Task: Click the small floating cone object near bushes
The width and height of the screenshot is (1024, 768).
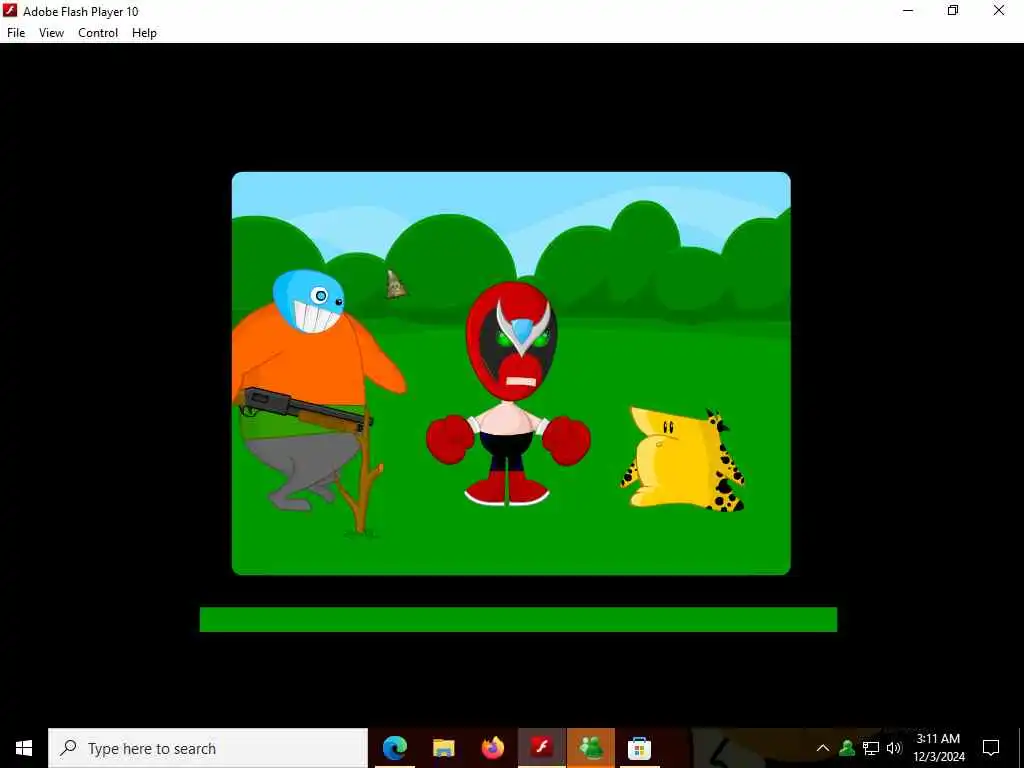Action: pos(395,285)
